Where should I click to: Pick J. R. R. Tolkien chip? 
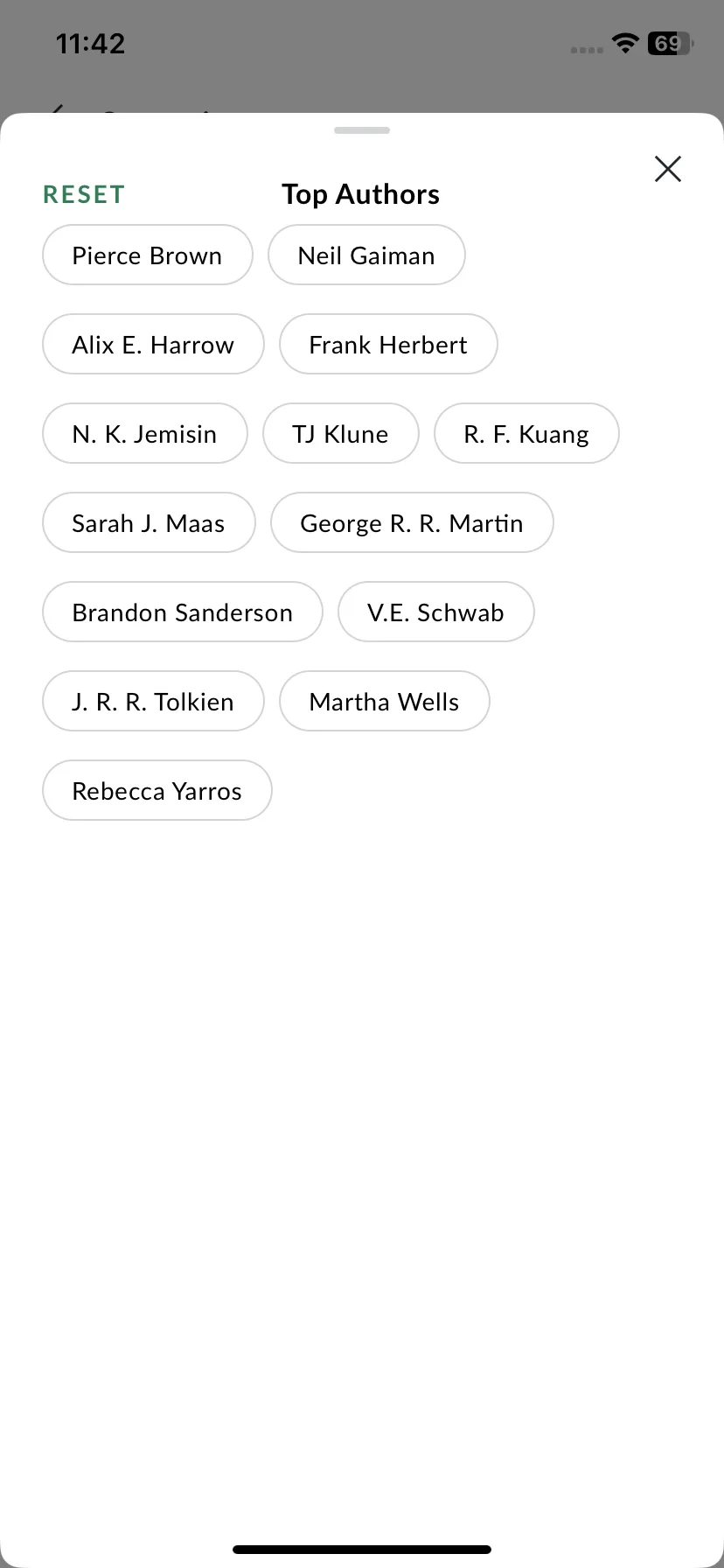click(153, 701)
